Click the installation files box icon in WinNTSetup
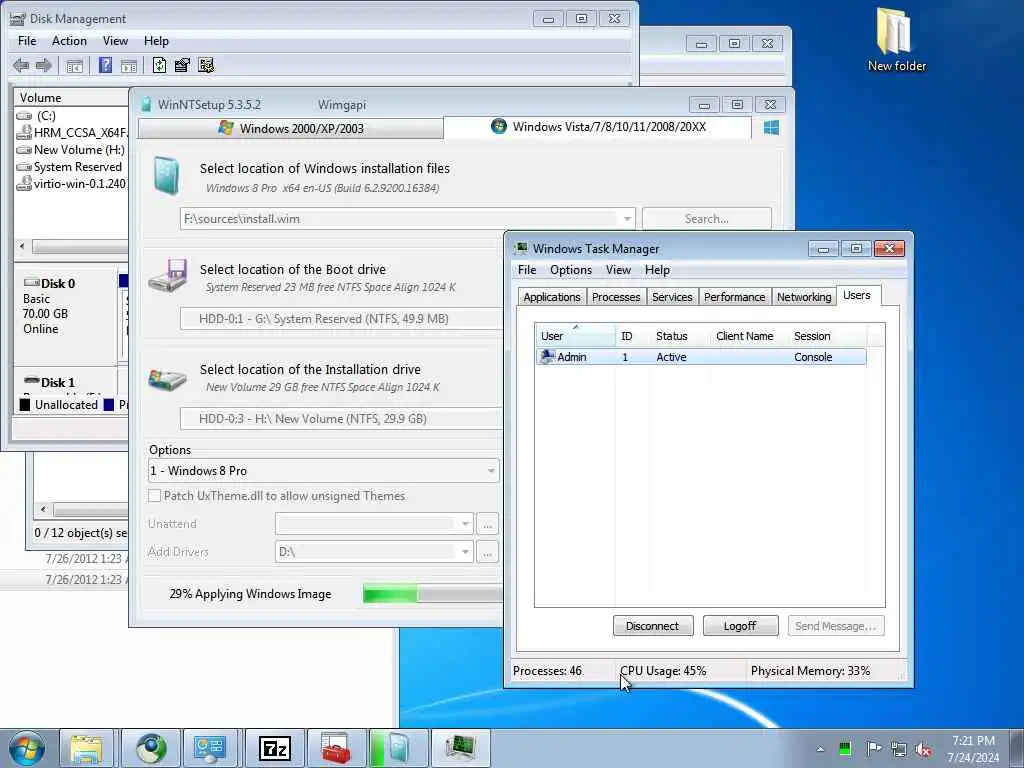Screen dimensions: 1024x768 pyautogui.click(x=167, y=176)
